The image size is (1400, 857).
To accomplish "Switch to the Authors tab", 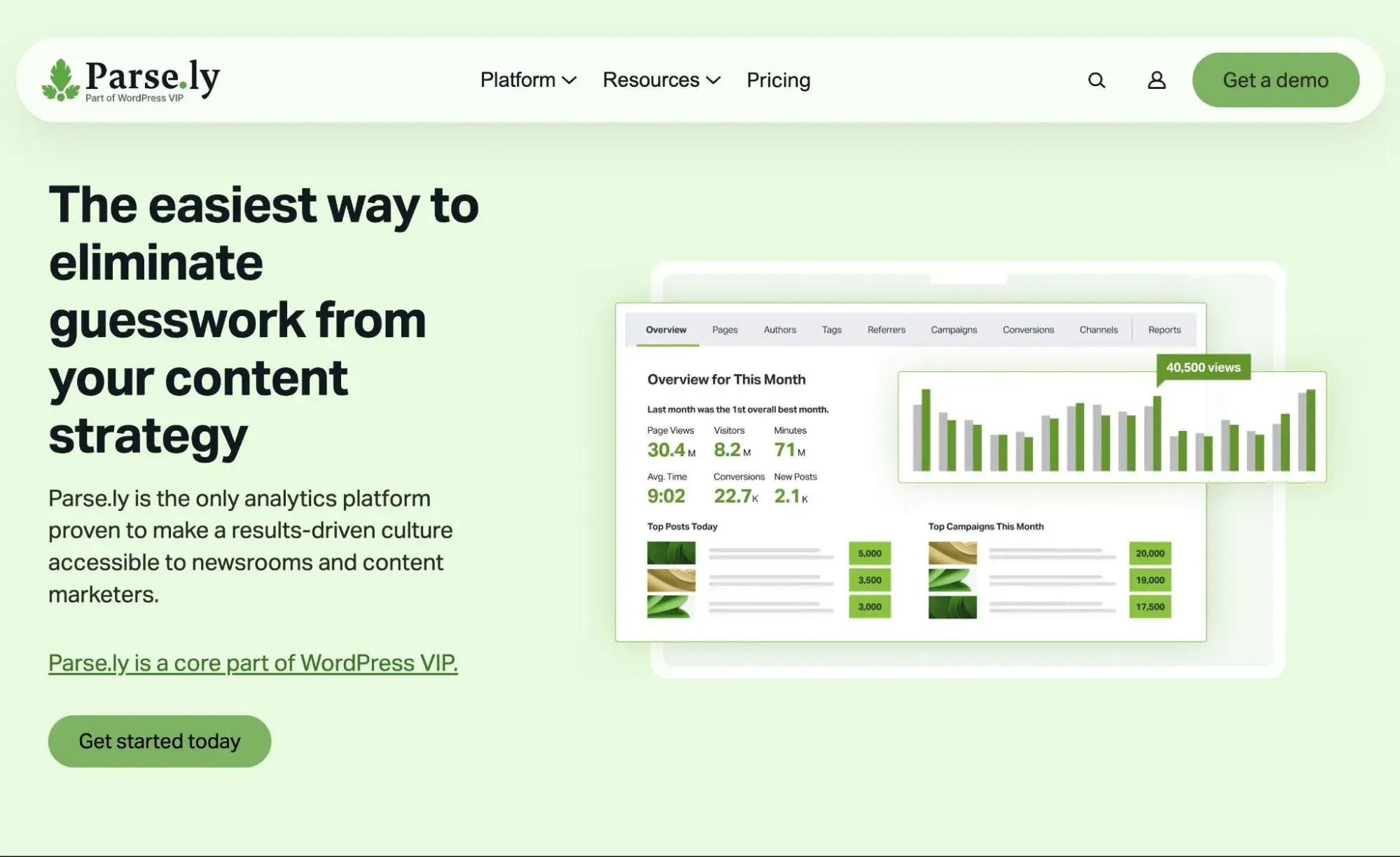I will (779, 329).
